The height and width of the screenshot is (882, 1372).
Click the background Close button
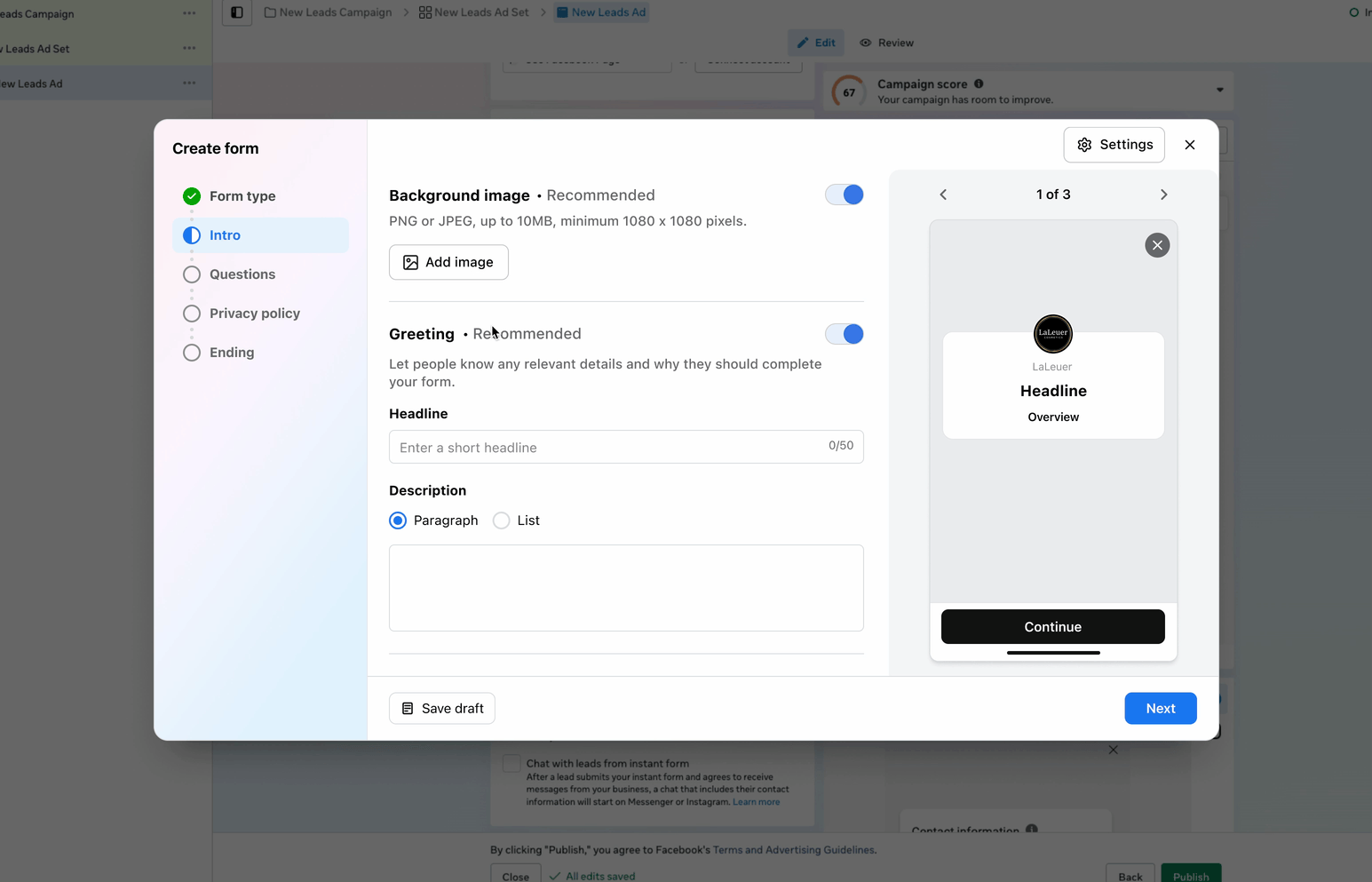pos(515,875)
